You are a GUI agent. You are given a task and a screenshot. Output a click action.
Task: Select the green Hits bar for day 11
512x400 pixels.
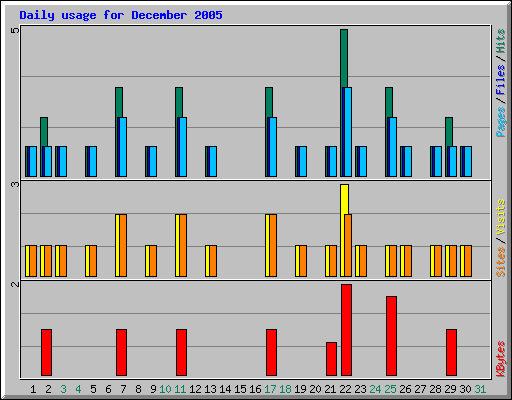pyautogui.click(x=179, y=102)
